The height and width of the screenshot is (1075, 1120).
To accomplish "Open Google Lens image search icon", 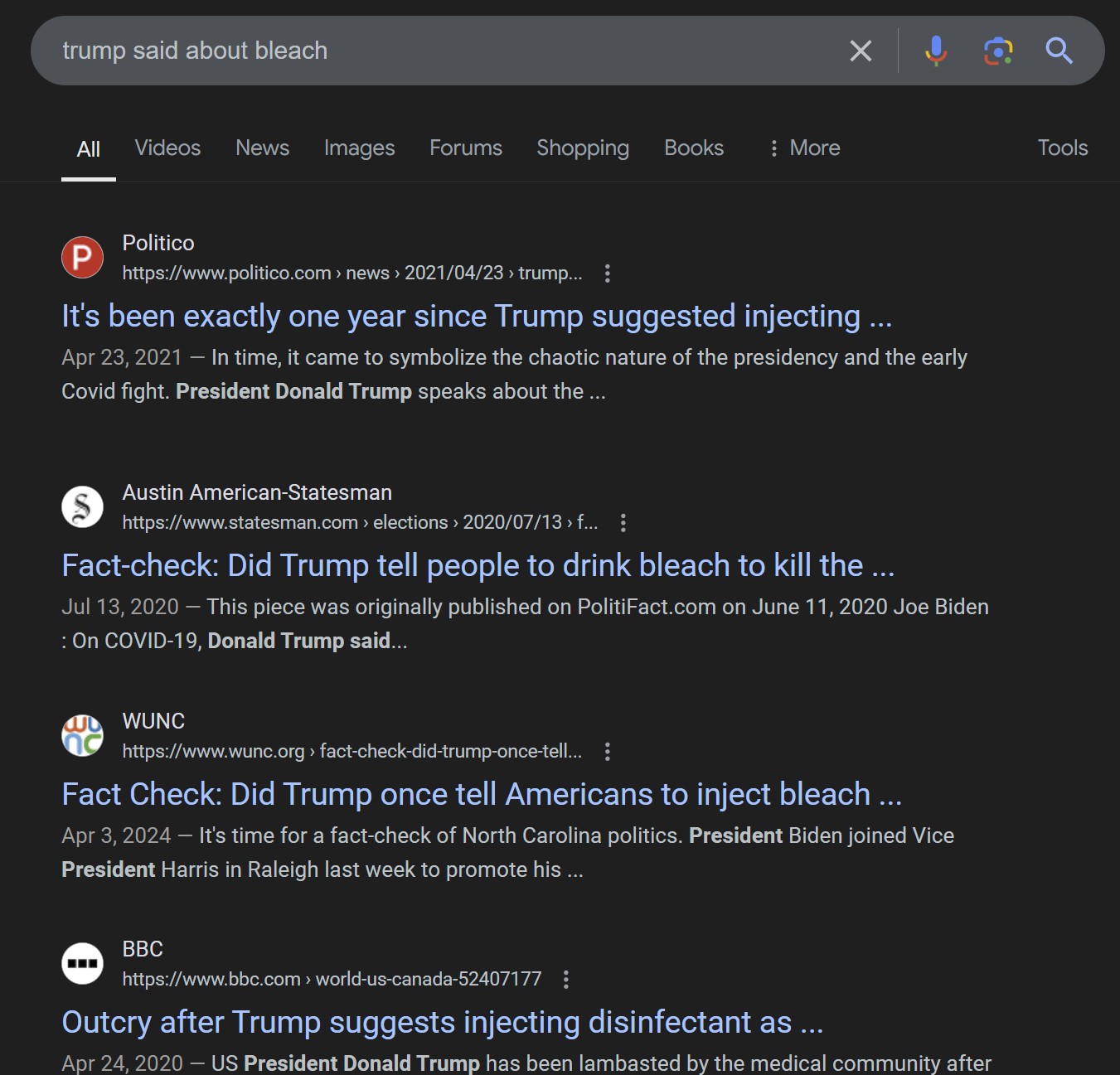I will coord(998,51).
